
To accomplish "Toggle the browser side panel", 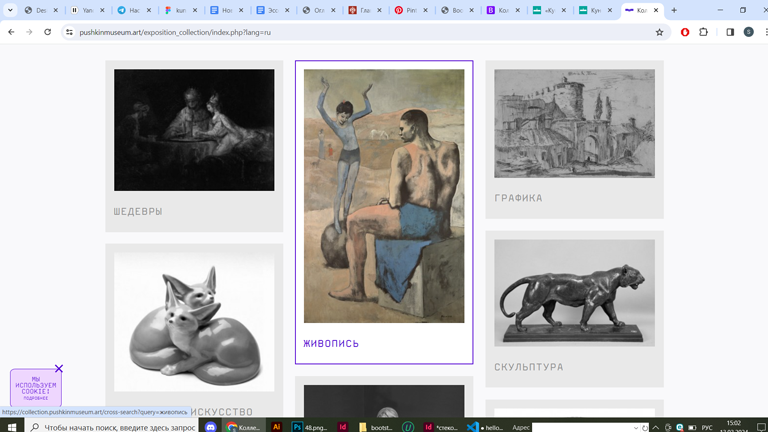I will coord(730,32).
